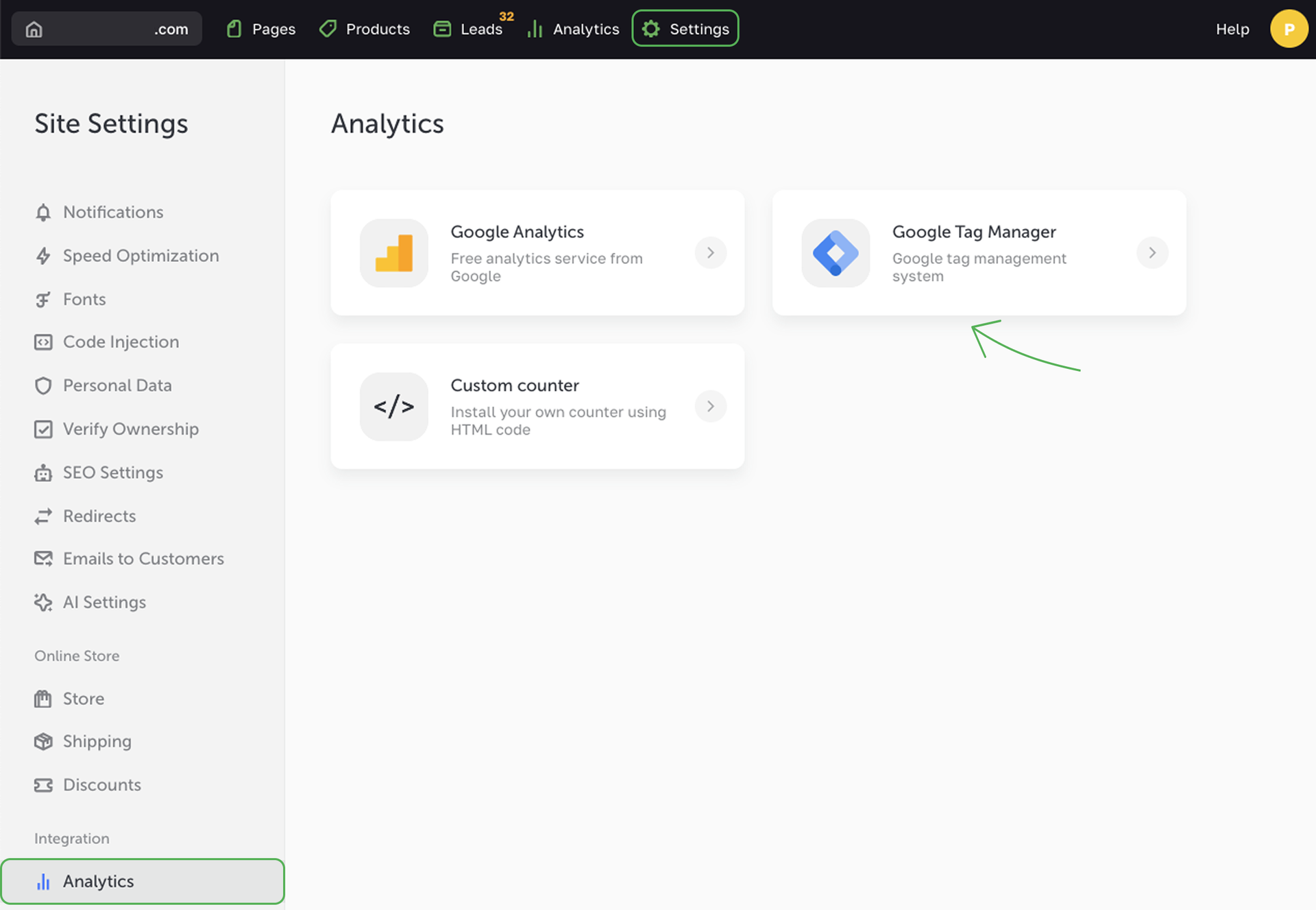Viewport: 1316px width, 910px height.
Task: Switch to Products in top navigation
Action: 365,29
